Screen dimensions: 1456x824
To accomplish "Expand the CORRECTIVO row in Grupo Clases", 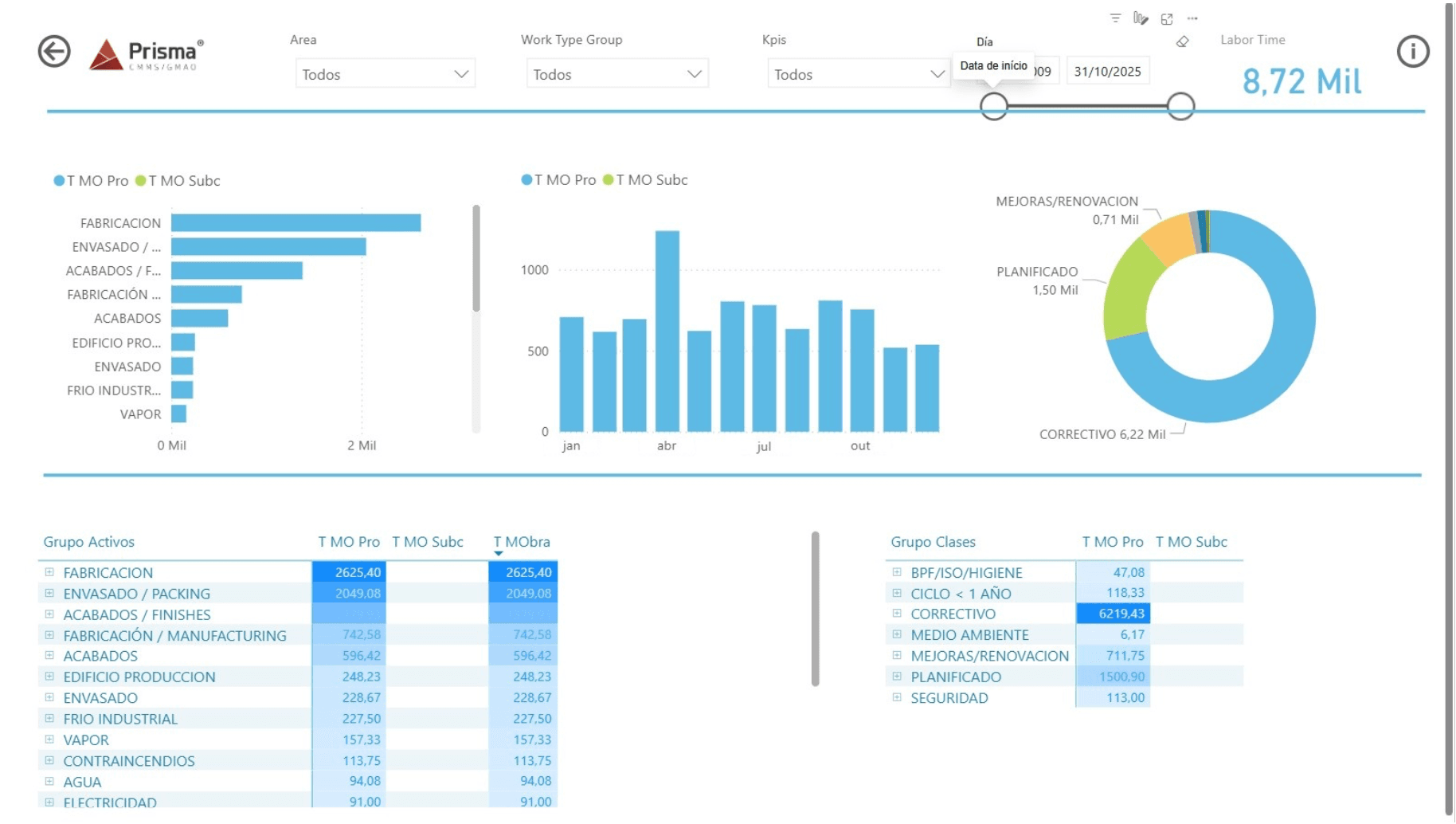I will tap(895, 614).
